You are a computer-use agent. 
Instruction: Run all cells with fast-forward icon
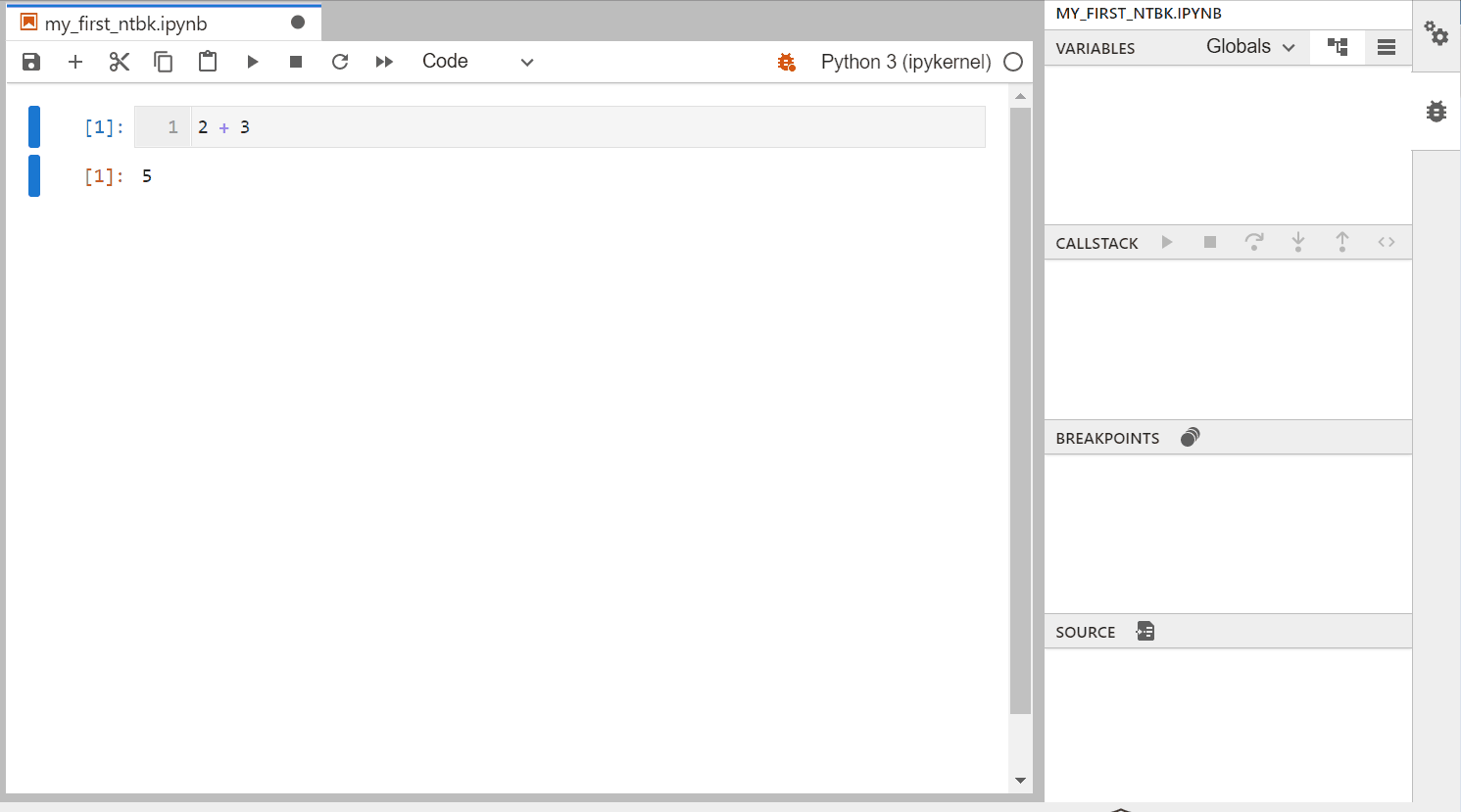click(x=383, y=61)
